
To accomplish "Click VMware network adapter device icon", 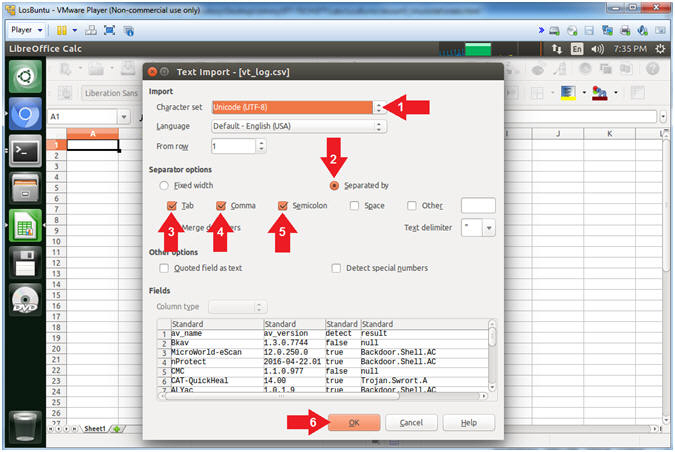I will [607, 31].
